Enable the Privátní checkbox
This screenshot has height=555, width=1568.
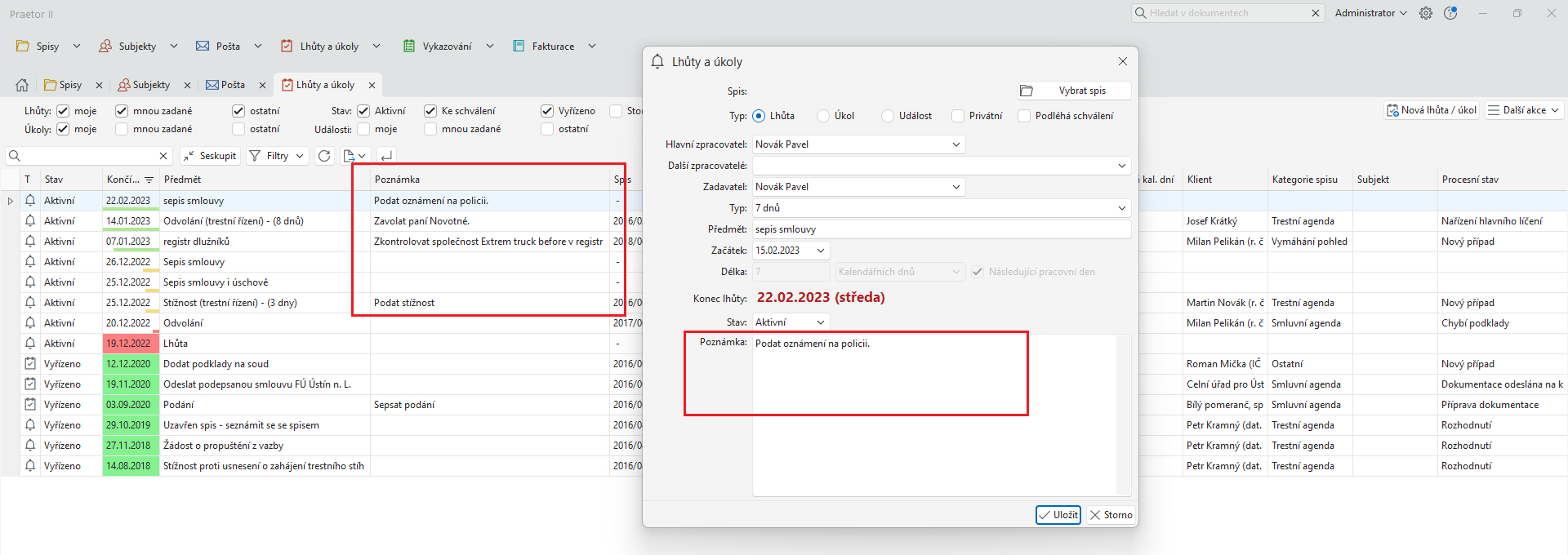(958, 116)
